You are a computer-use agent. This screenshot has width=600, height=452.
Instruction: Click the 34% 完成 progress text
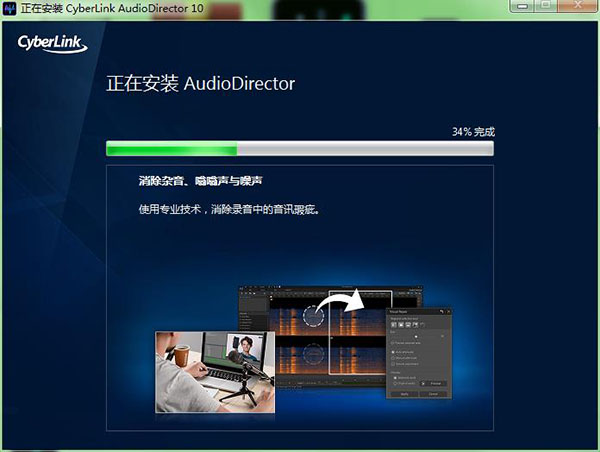pyautogui.click(x=473, y=132)
